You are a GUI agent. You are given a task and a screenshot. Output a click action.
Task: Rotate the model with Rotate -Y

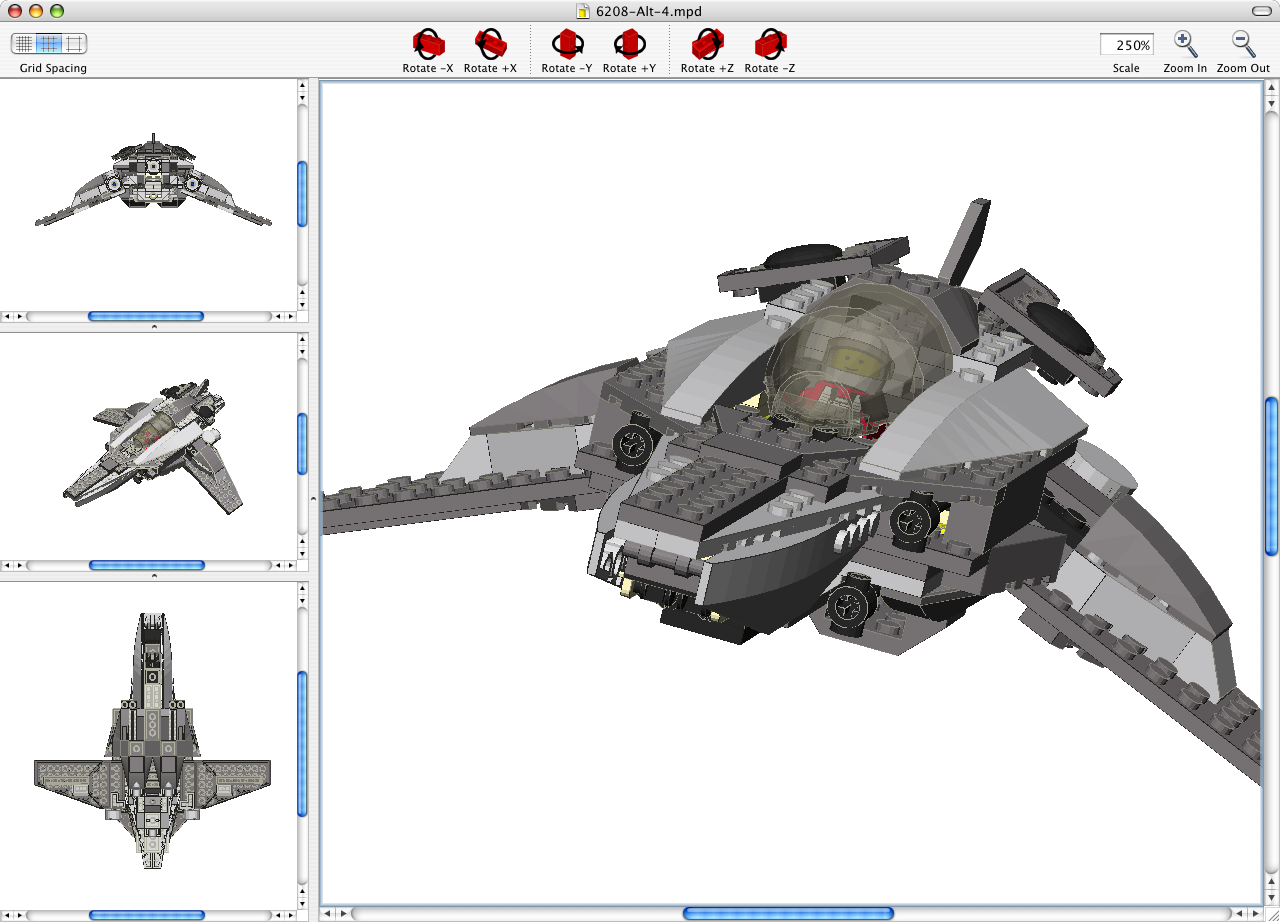click(x=567, y=44)
